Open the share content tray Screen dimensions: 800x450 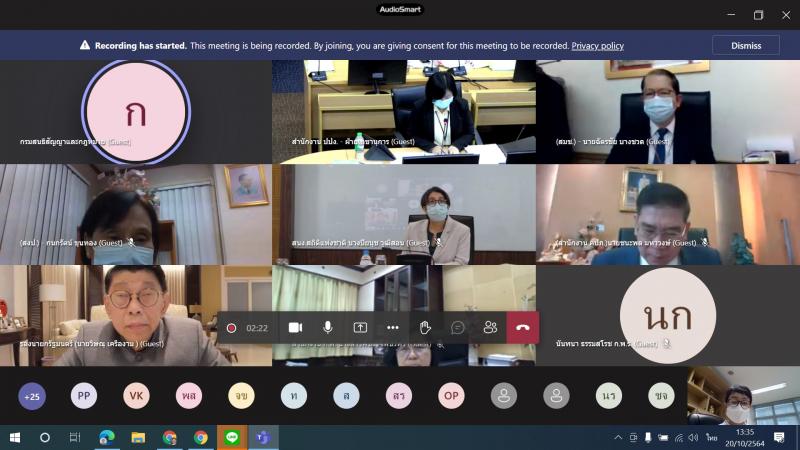tap(360, 328)
